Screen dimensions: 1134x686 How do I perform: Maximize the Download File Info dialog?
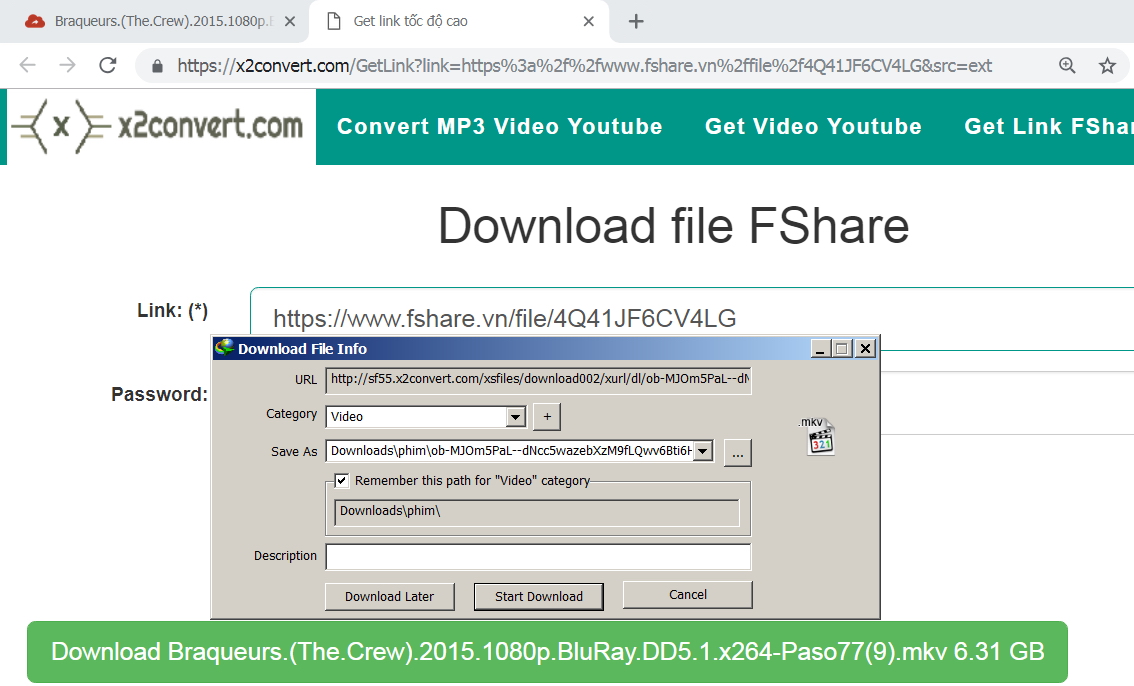click(842, 349)
